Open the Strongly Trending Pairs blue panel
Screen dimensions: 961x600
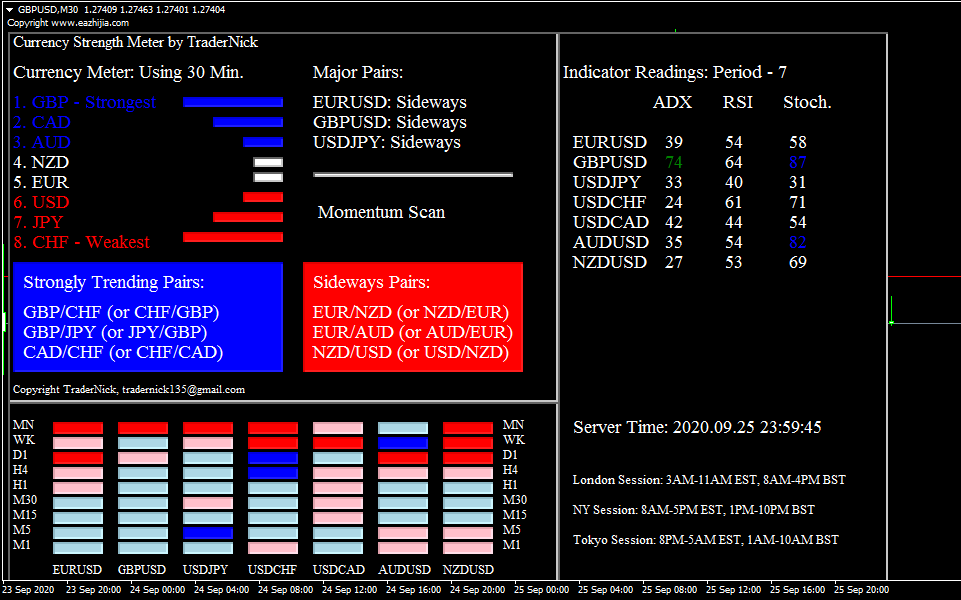coord(148,317)
